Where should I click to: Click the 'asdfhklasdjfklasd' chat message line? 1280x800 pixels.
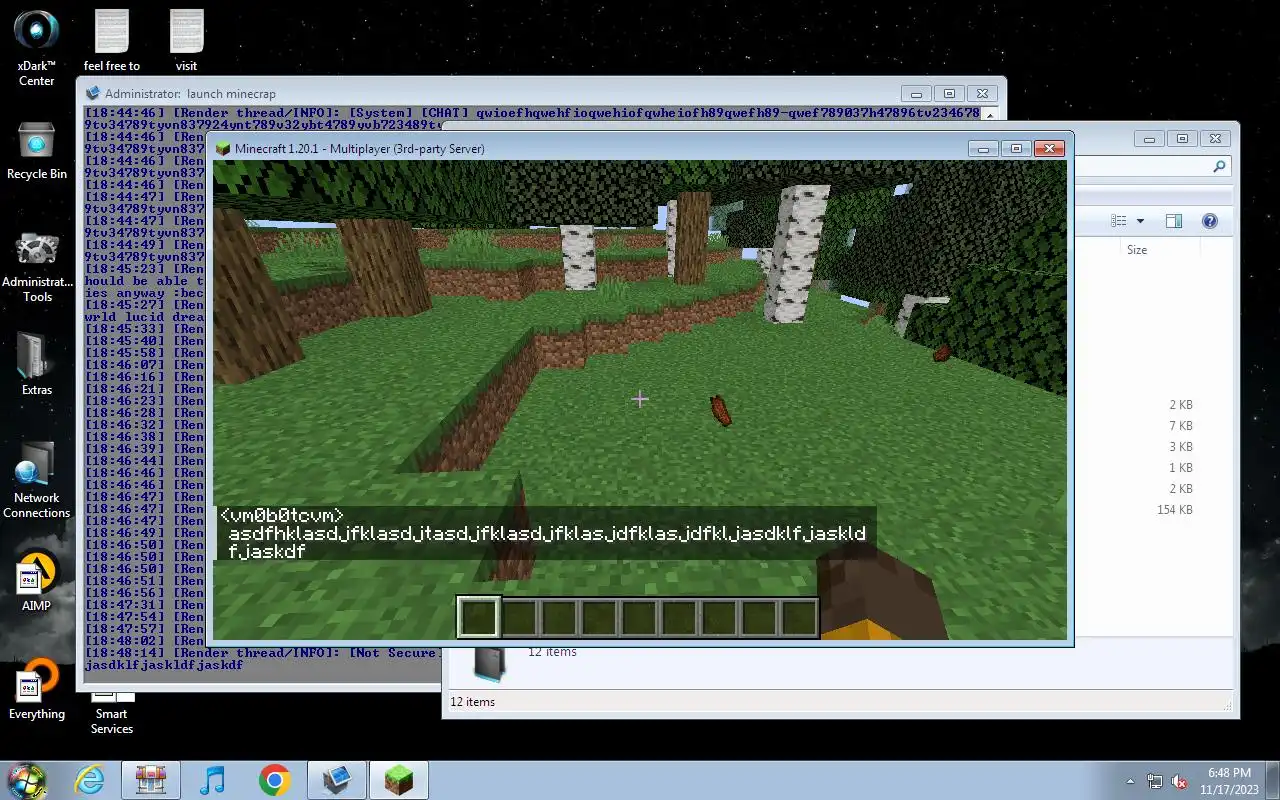tap(548, 534)
